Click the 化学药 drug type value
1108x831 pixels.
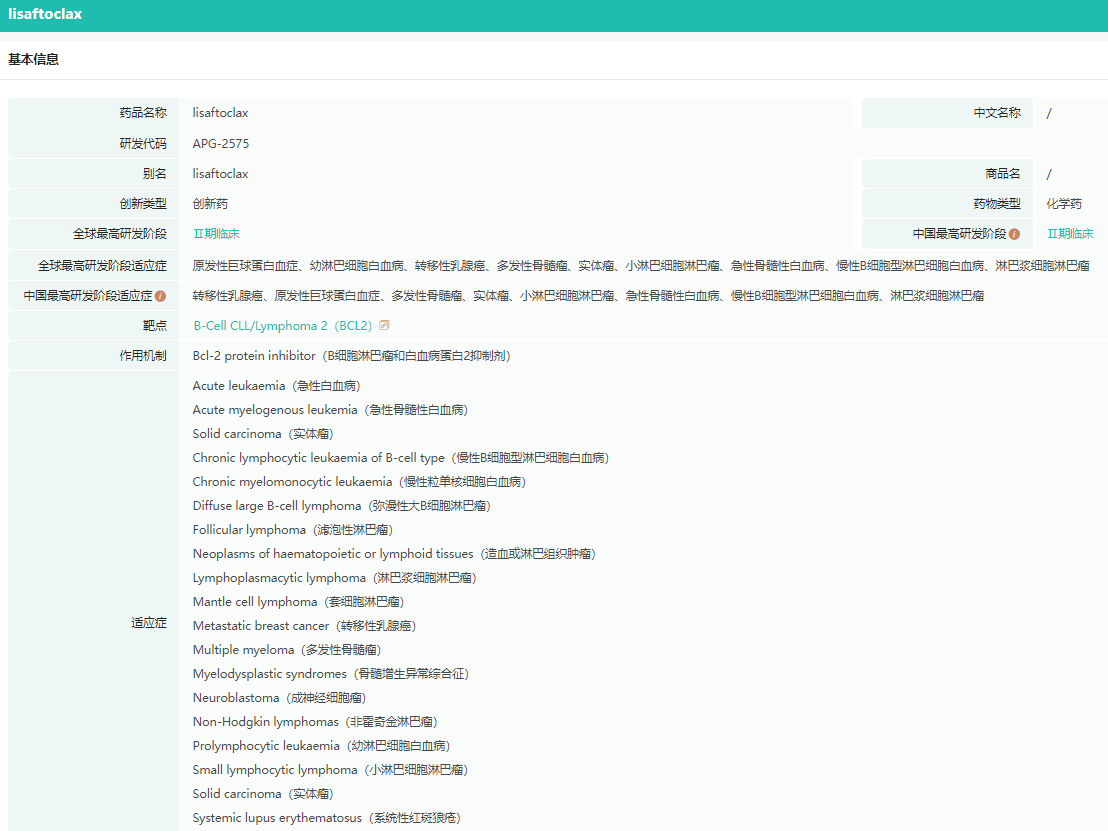pos(1064,204)
